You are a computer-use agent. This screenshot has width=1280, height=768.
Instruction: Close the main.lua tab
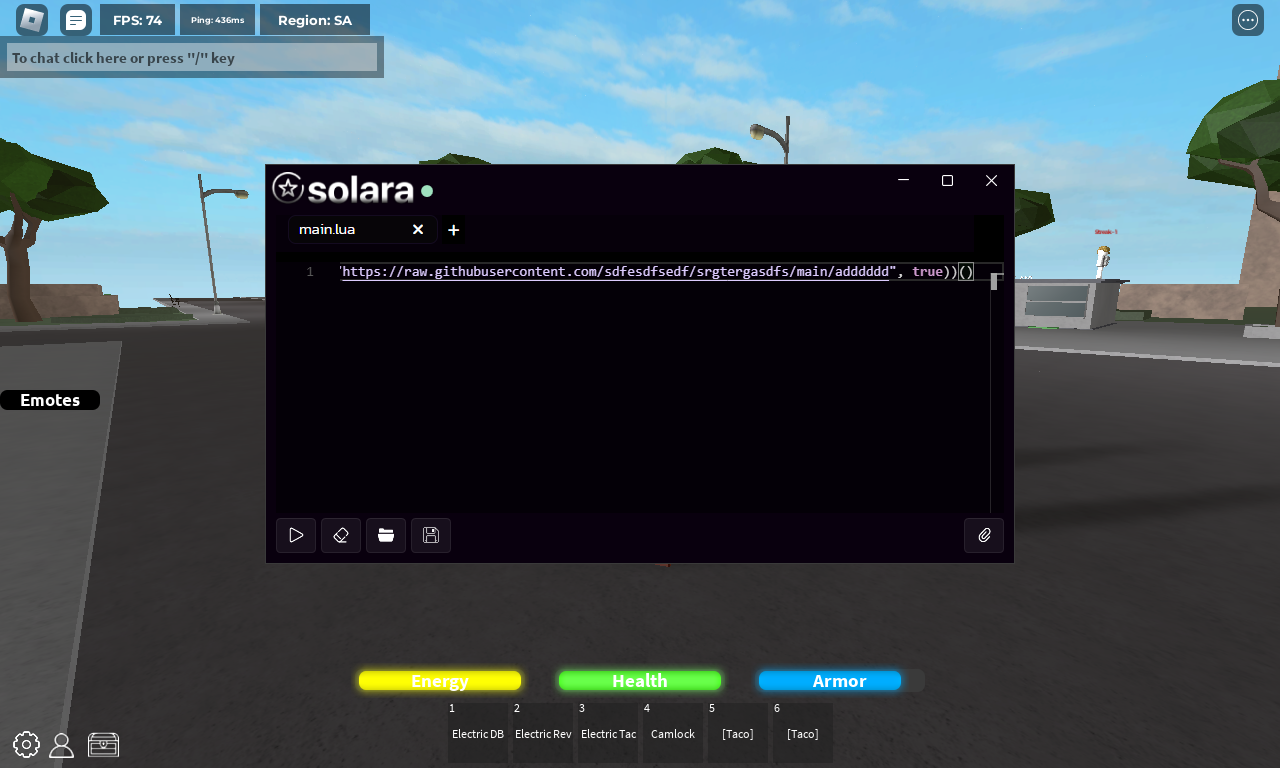coord(418,230)
